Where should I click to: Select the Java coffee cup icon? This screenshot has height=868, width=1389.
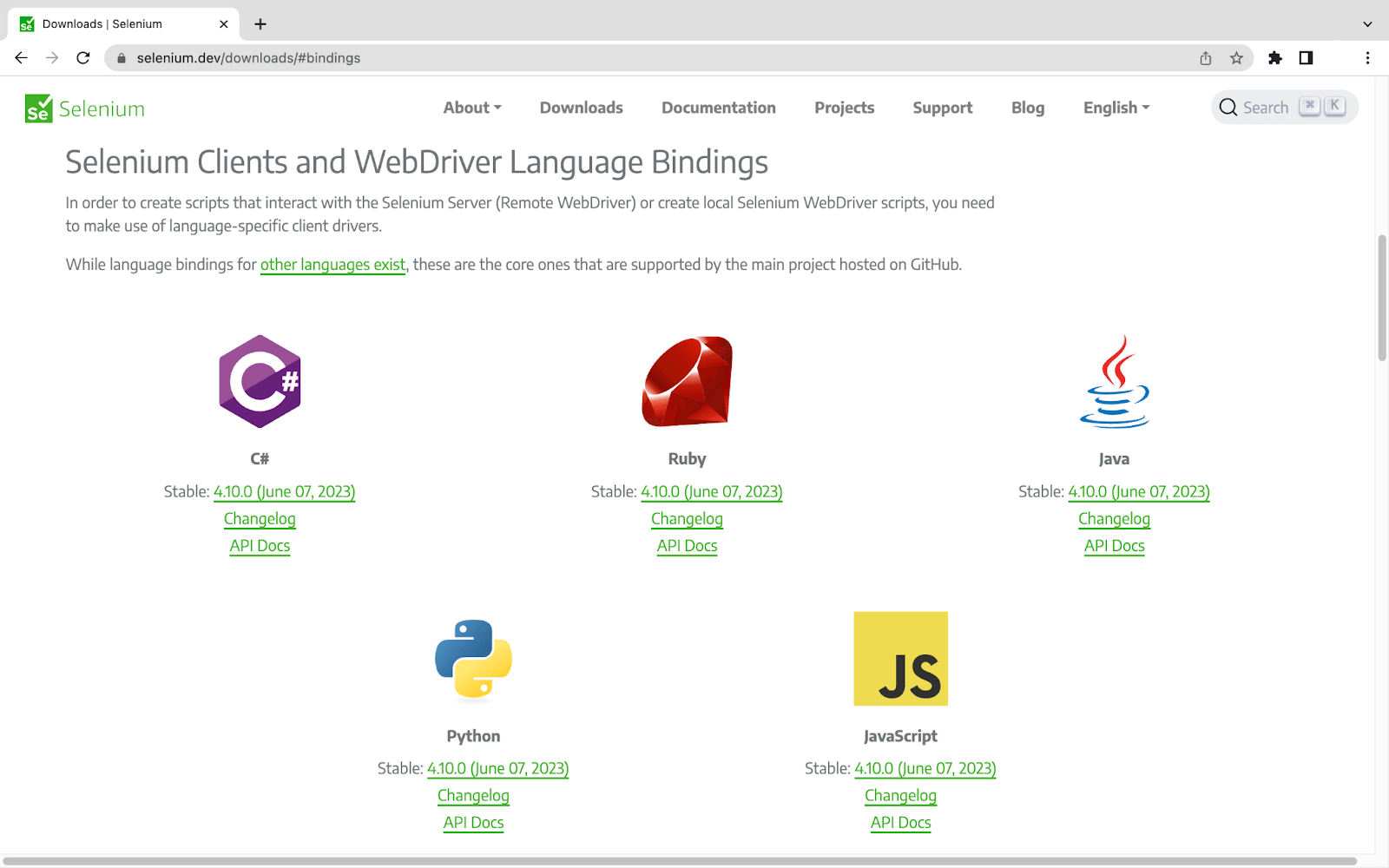1114,382
